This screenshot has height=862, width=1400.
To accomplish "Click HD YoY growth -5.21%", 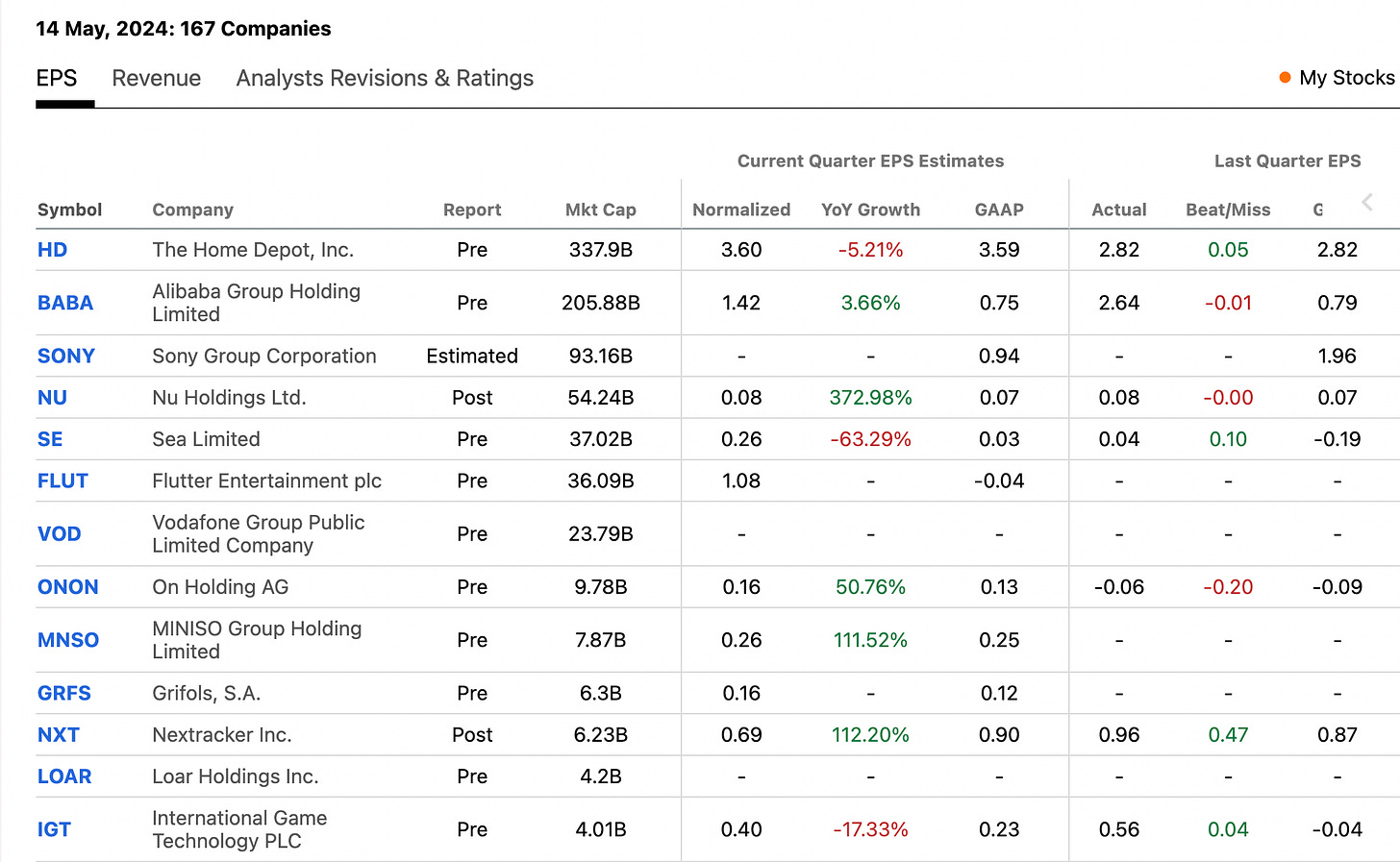I will click(x=871, y=250).
